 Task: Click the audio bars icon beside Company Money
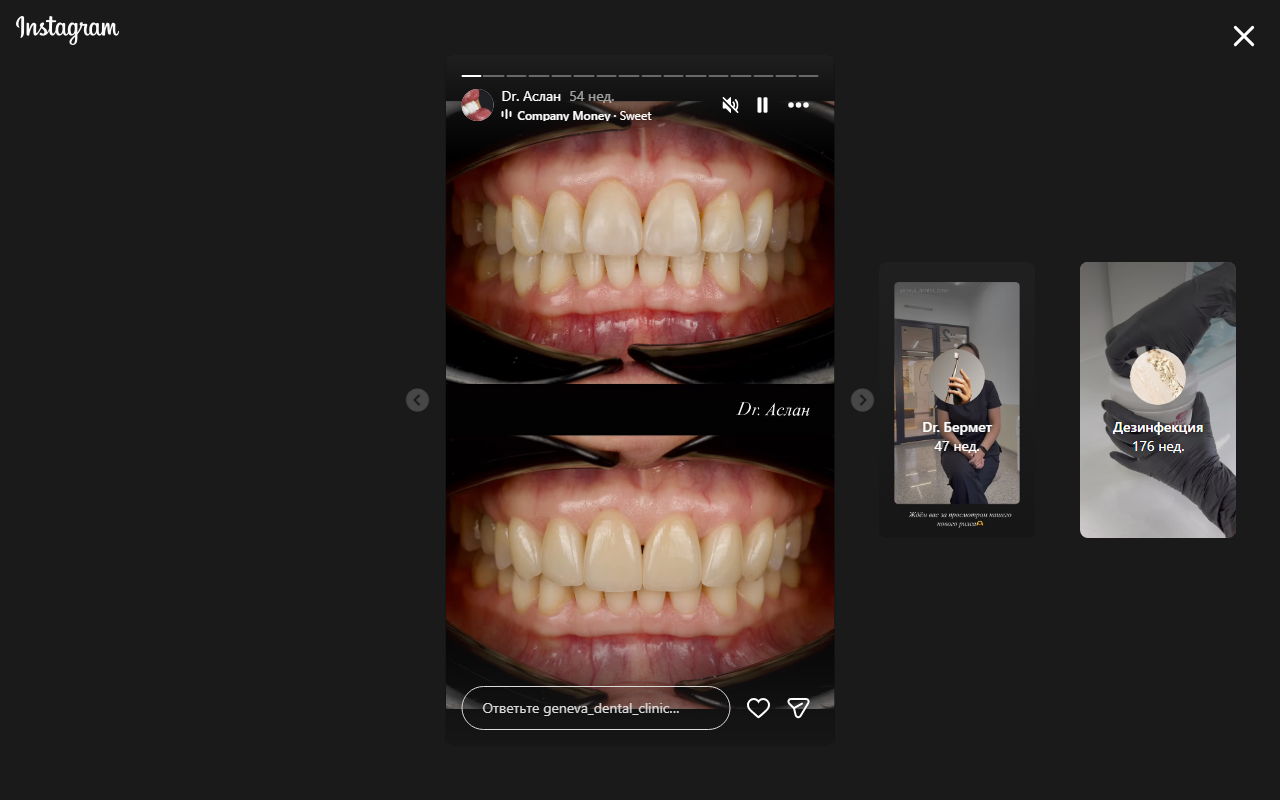(507, 115)
